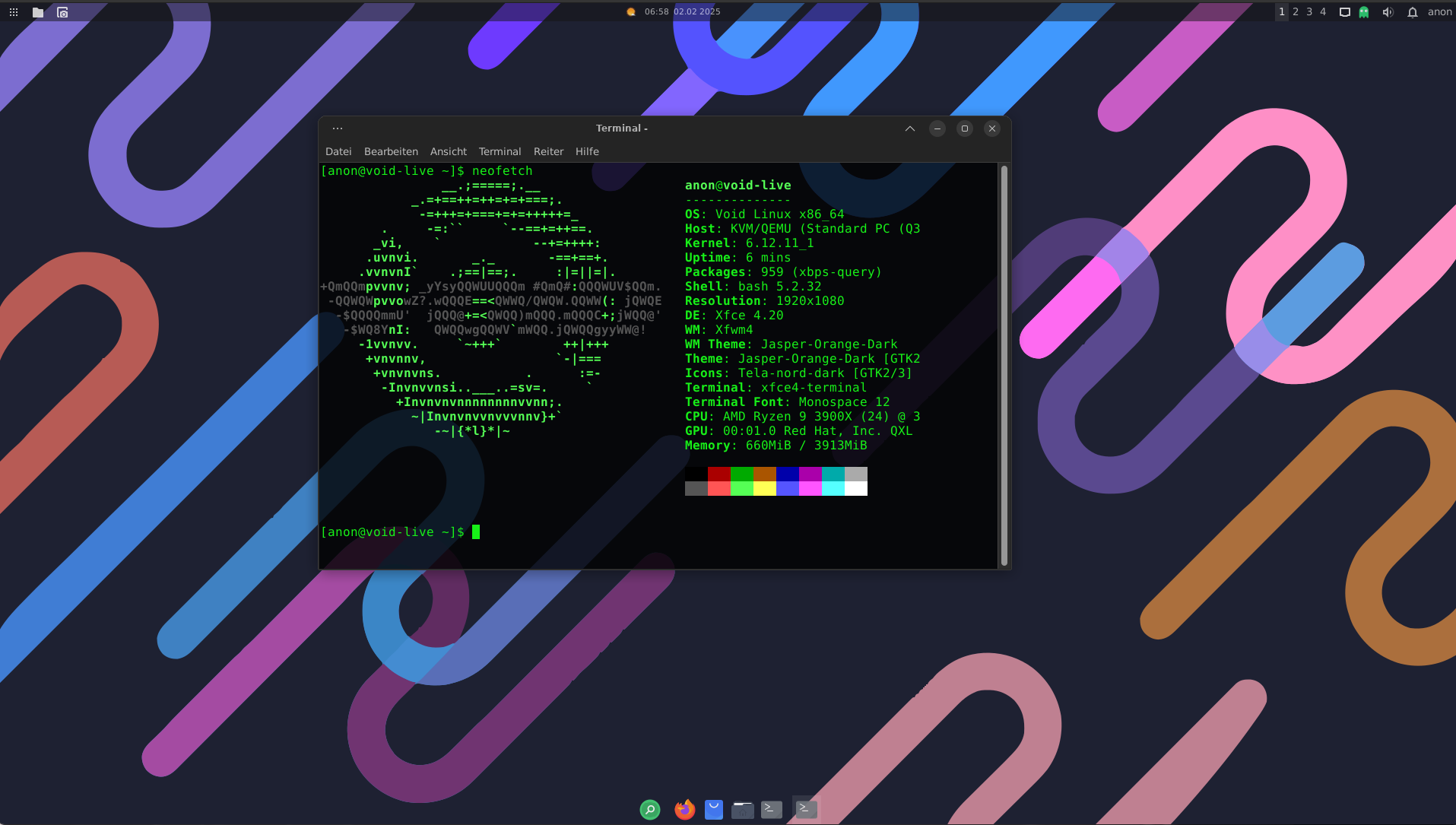Open the blue software store icon

coord(713,810)
